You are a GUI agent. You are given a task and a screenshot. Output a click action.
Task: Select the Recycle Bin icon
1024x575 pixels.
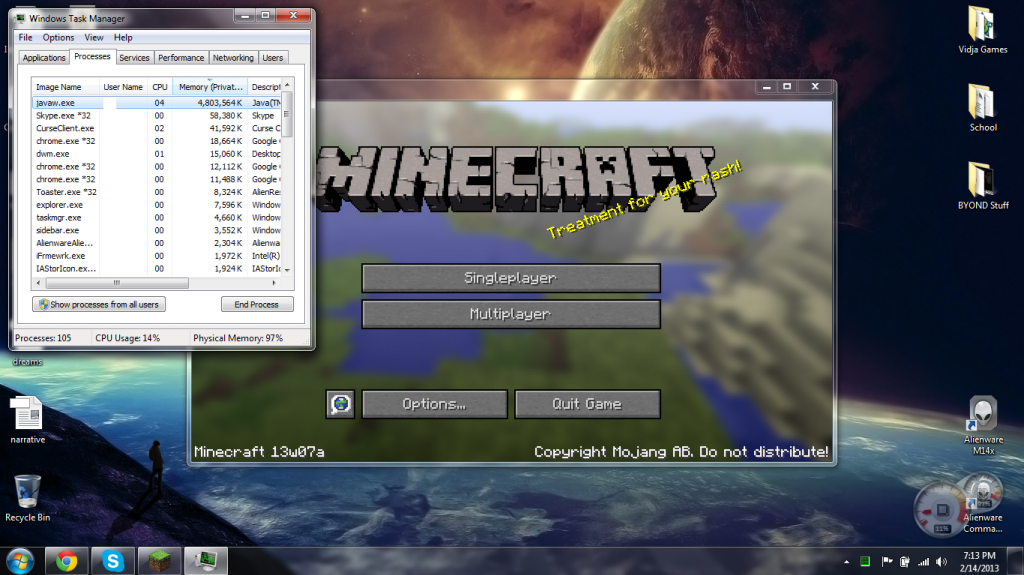(x=27, y=499)
